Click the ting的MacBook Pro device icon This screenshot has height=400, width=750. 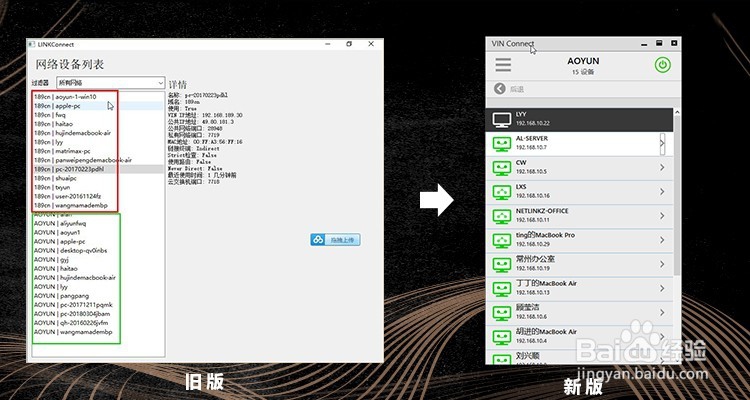pos(502,241)
